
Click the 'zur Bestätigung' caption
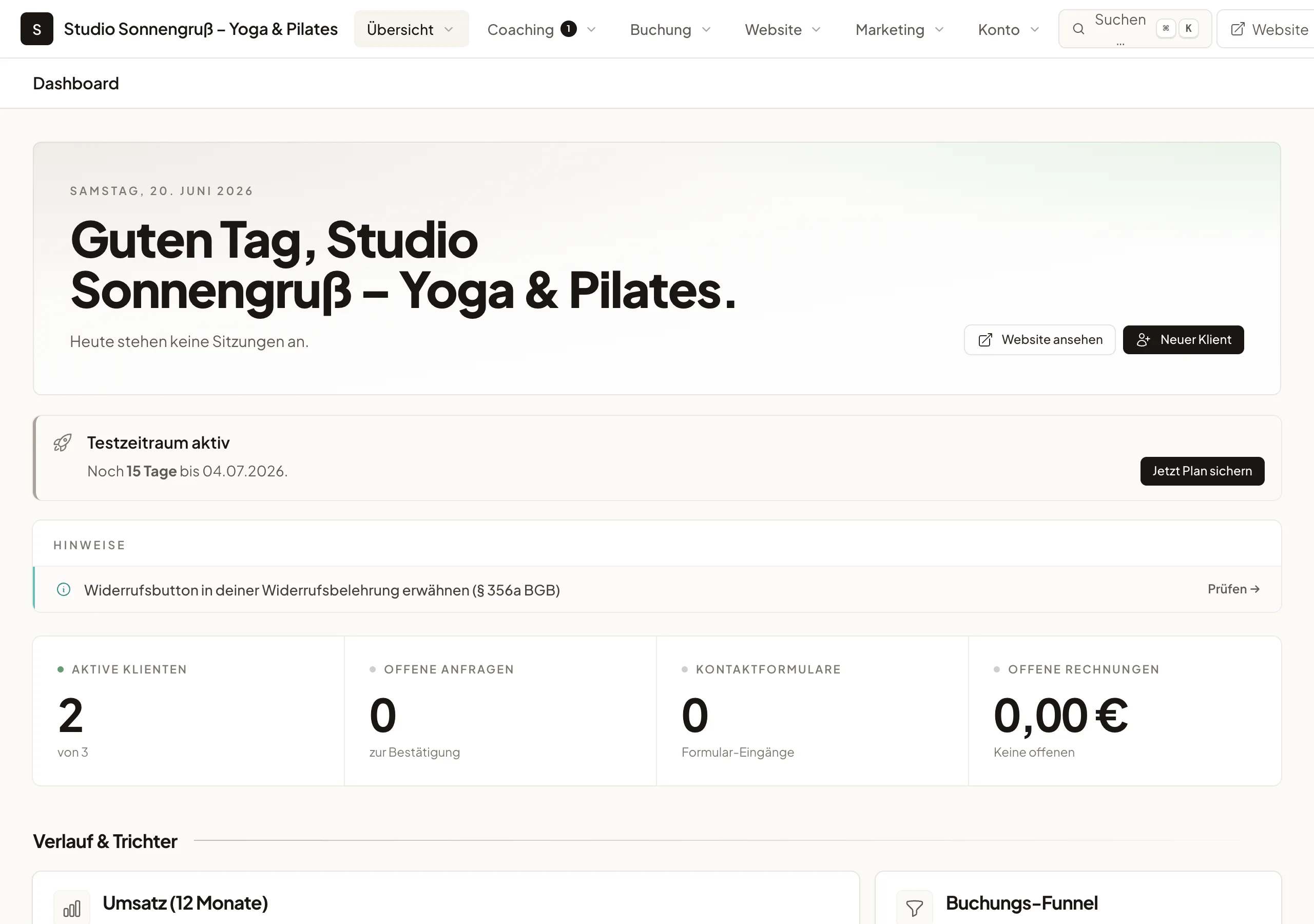[x=415, y=752]
